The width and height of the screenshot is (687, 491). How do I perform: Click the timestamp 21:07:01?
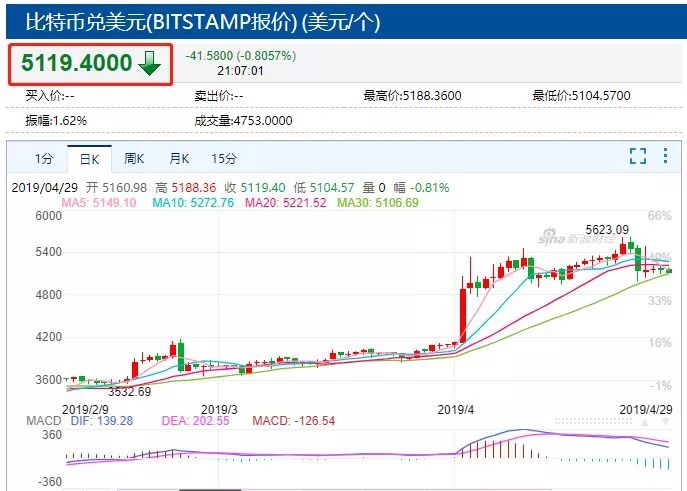(x=241, y=71)
